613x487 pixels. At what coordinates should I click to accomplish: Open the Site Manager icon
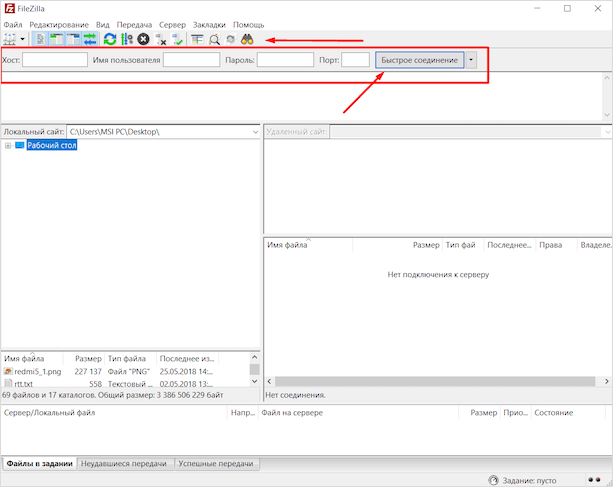[10, 40]
